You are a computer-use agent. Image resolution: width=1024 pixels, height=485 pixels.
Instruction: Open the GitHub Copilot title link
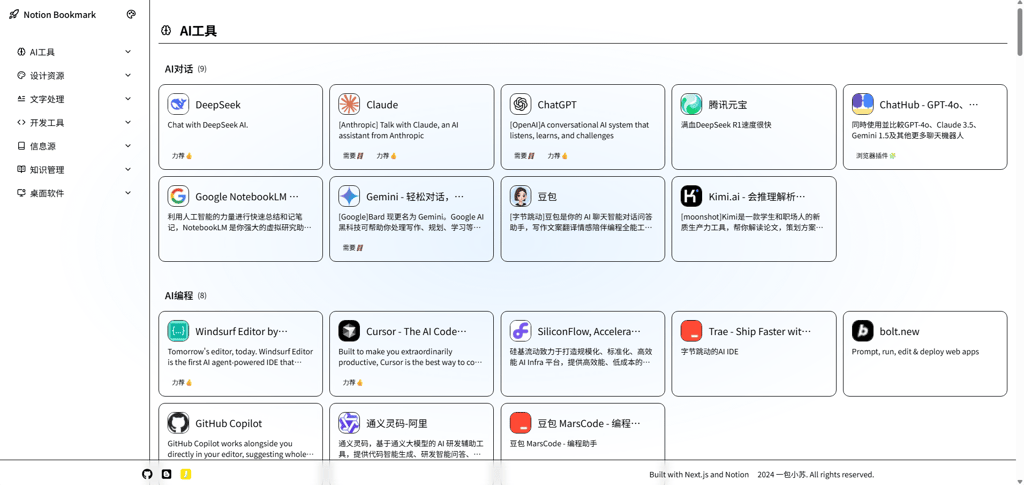(229, 424)
